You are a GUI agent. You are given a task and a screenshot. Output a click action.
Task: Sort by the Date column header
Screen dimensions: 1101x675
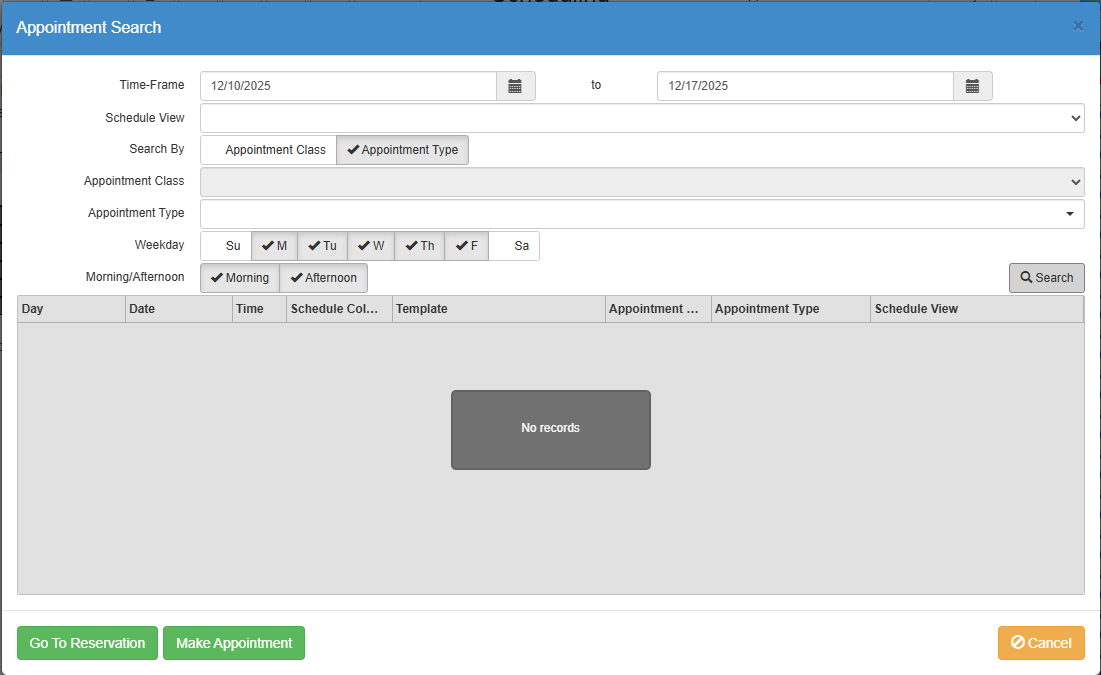coord(178,309)
